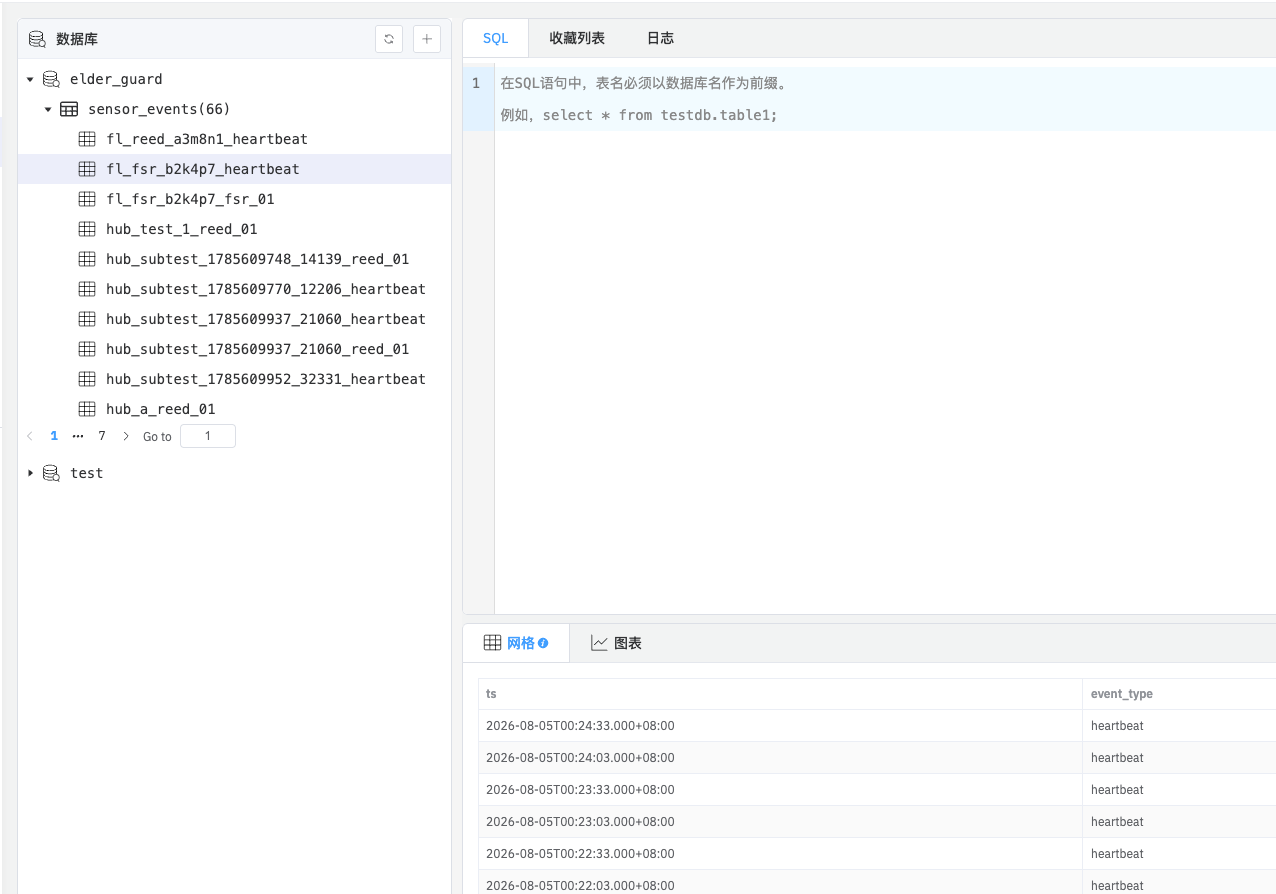Click the database icon beside 数据库 header
This screenshot has width=1276, height=894.
[37, 39]
